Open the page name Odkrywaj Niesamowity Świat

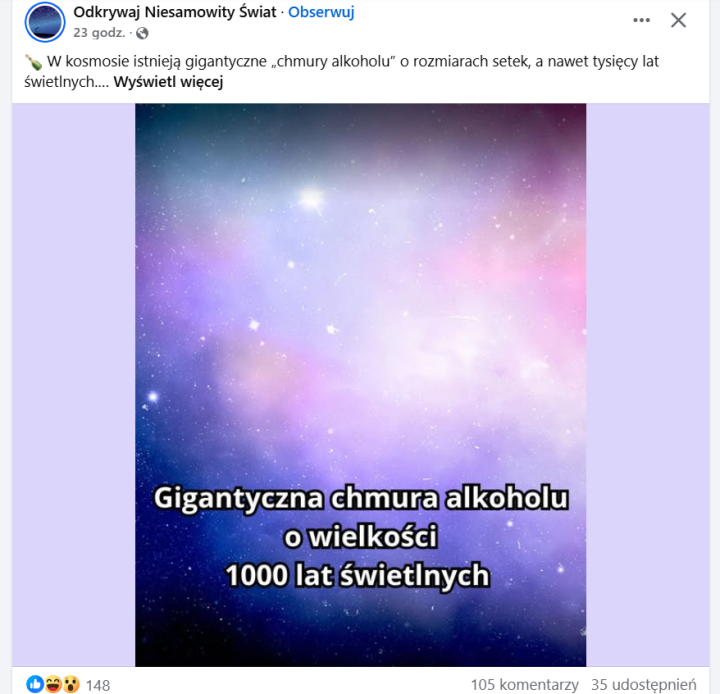tap(175, 12)
